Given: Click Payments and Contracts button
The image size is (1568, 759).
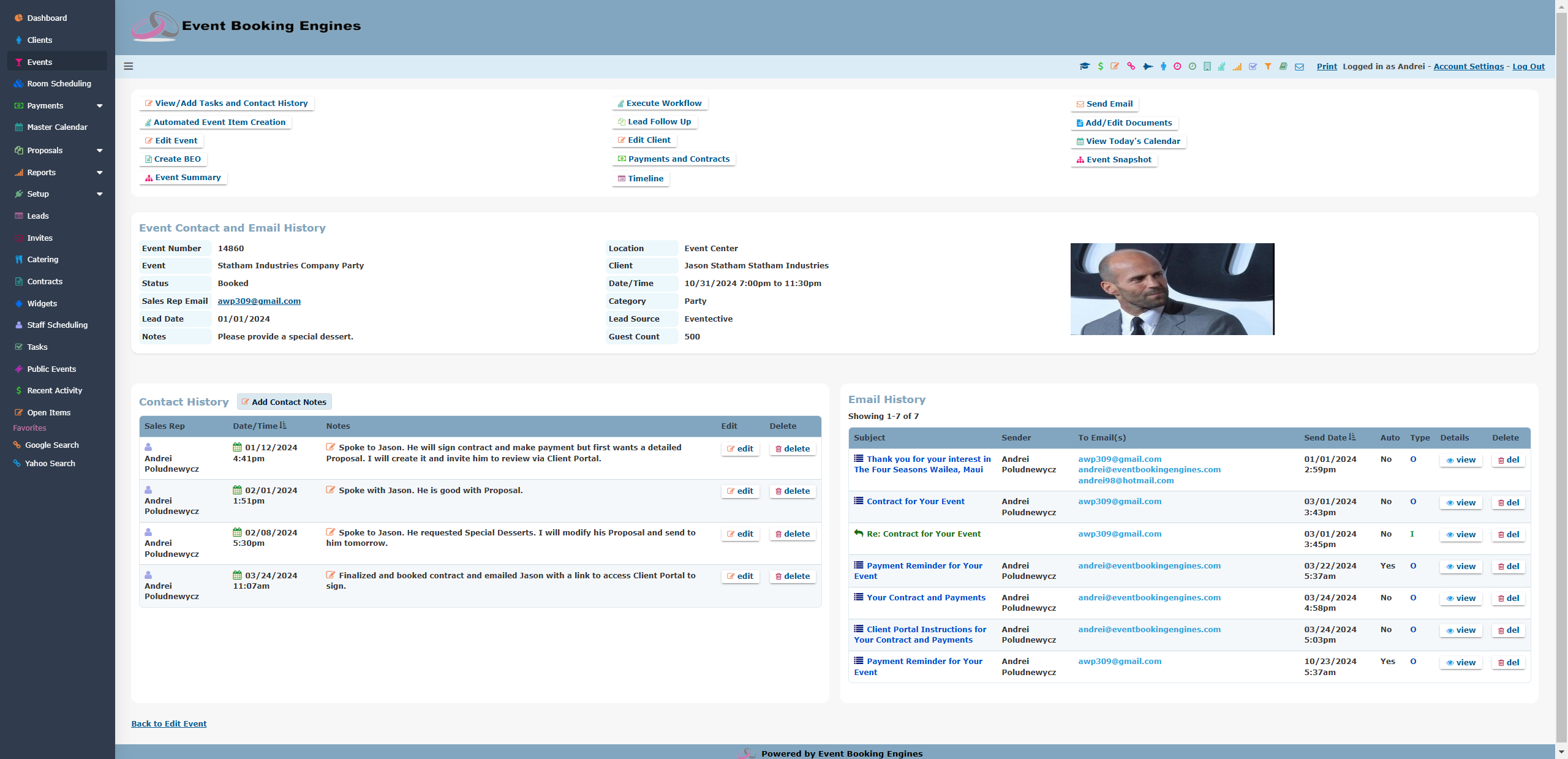Looking at the screenshot, I should (x=674, y=159).
